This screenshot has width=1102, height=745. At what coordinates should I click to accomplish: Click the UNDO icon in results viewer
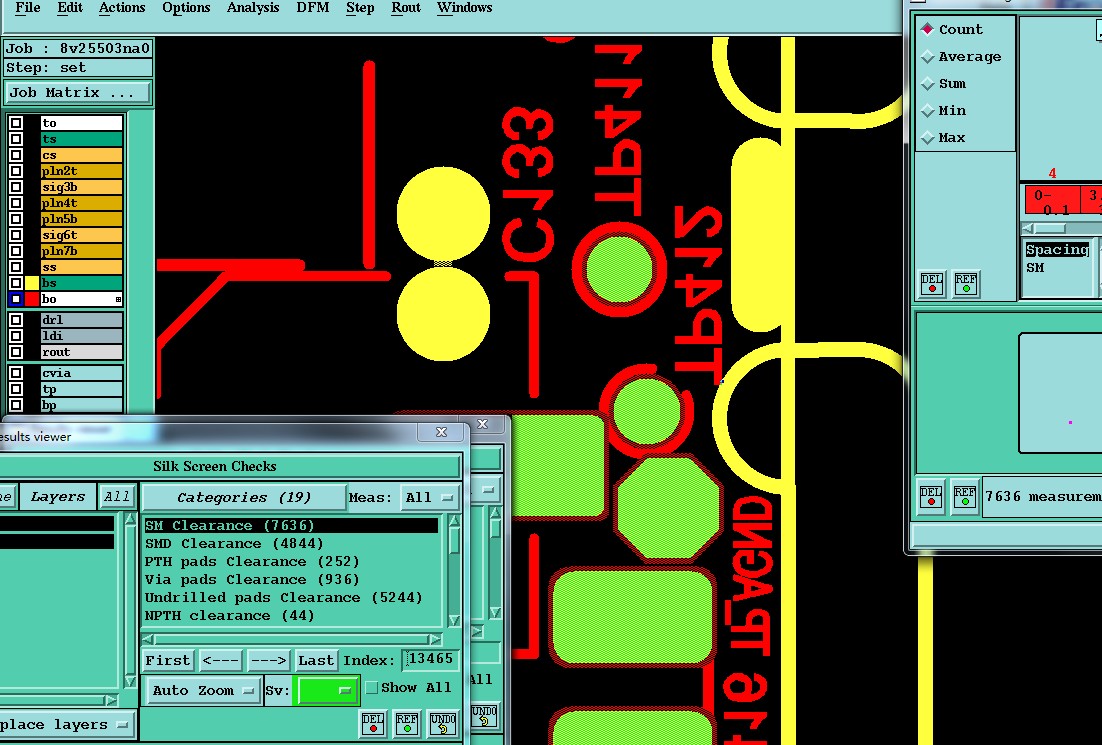[443, 724]
